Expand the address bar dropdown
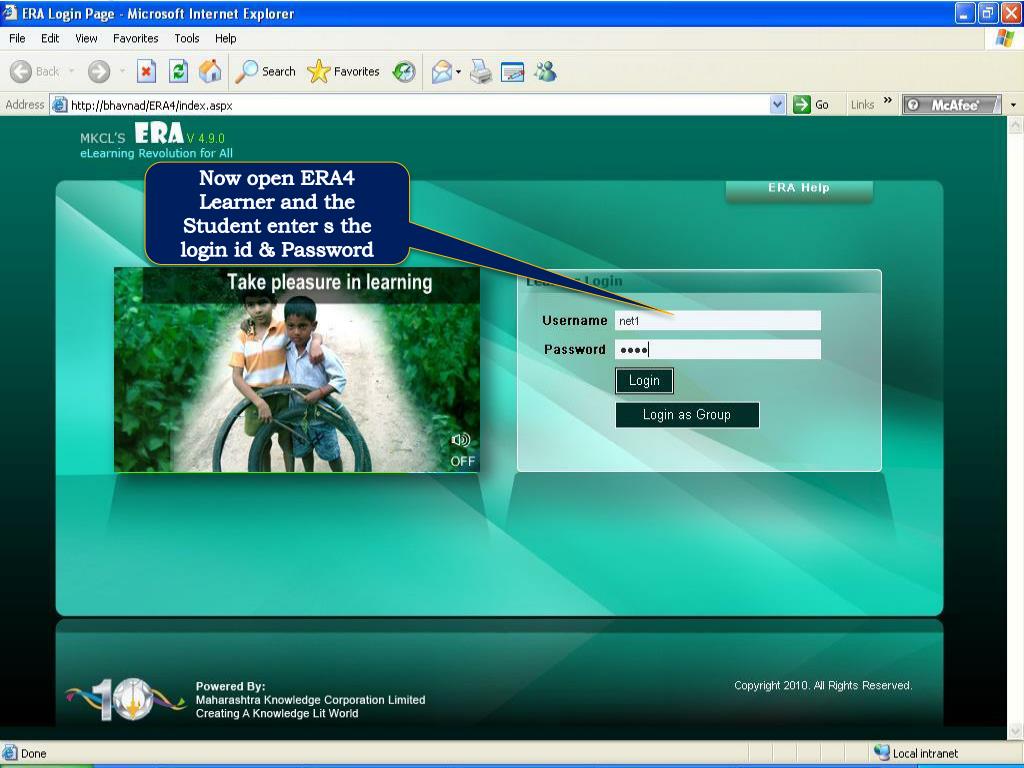Image resolution: width=1024 pixels, height=768 pixels. click(778, 104)
